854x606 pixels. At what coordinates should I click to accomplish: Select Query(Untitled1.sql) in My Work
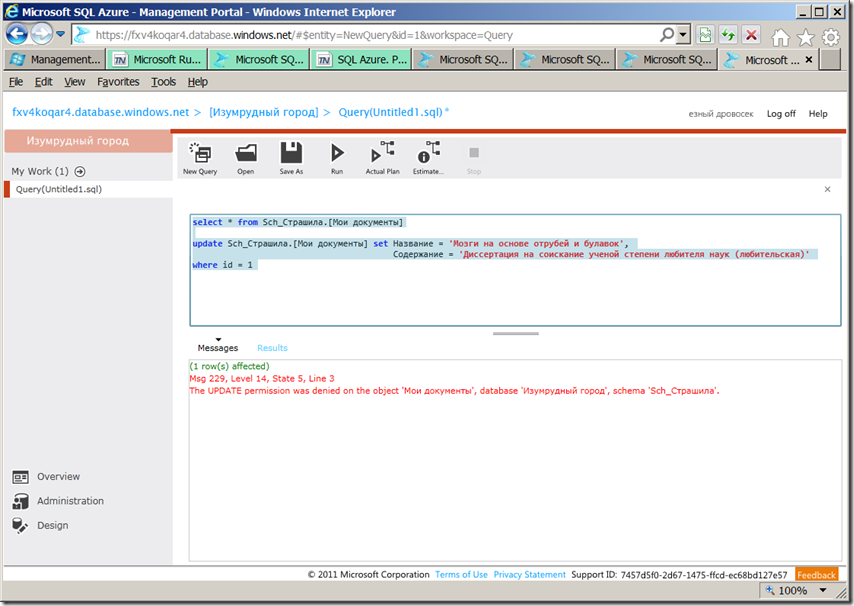[x=88, y=189]
